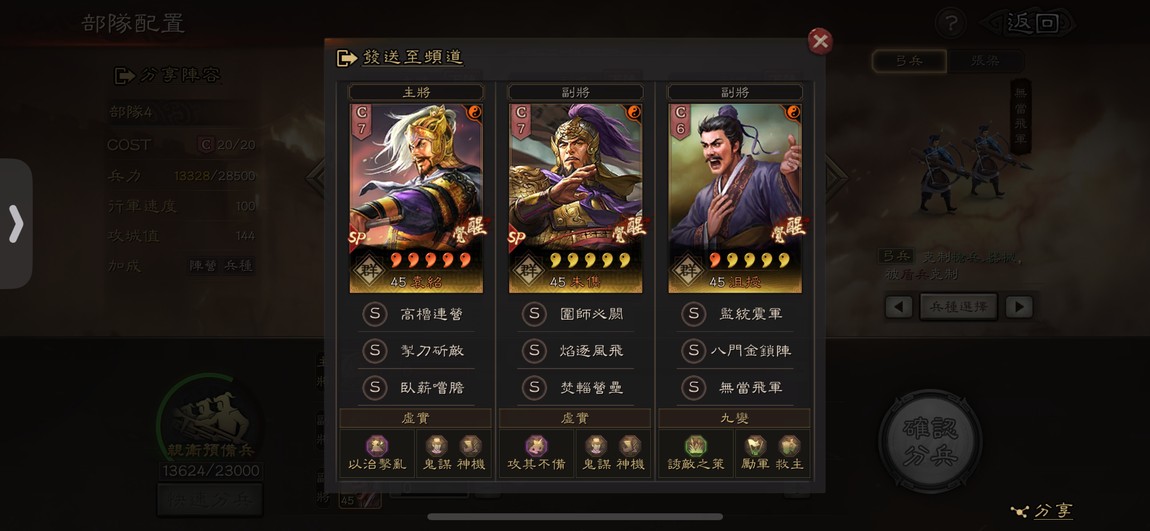Tap the 返回 back button
Viewport: 1150px width, 531px height.
click(1032, 23)
